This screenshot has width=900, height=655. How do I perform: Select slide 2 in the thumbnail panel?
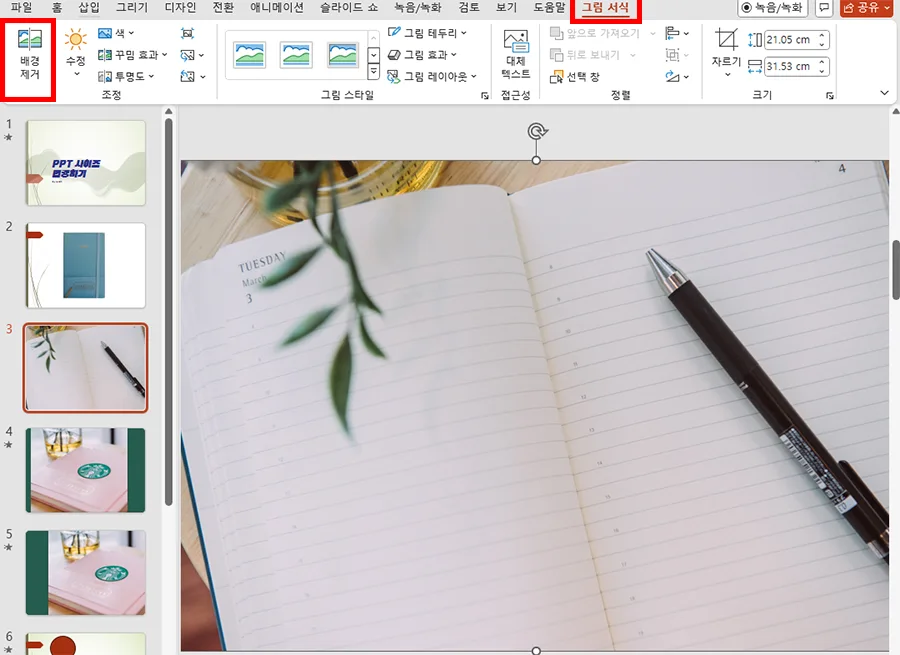(85, 265)
